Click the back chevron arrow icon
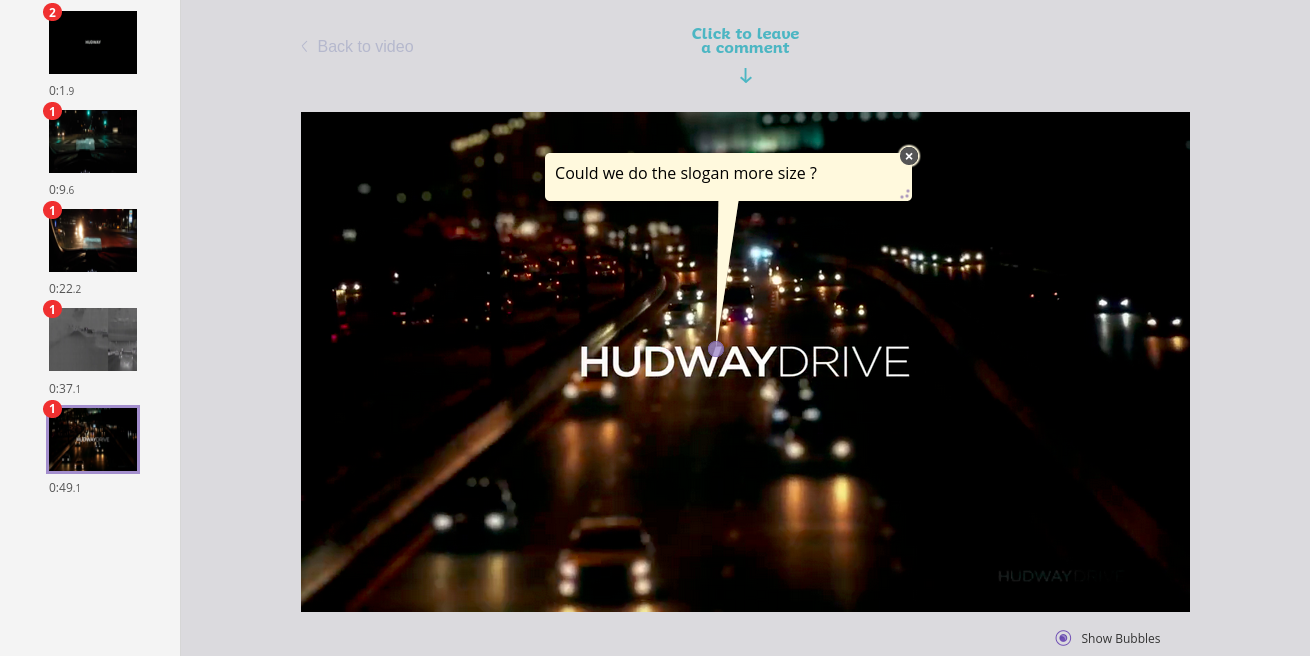The image size is (1310, 656). coord(304,46)
